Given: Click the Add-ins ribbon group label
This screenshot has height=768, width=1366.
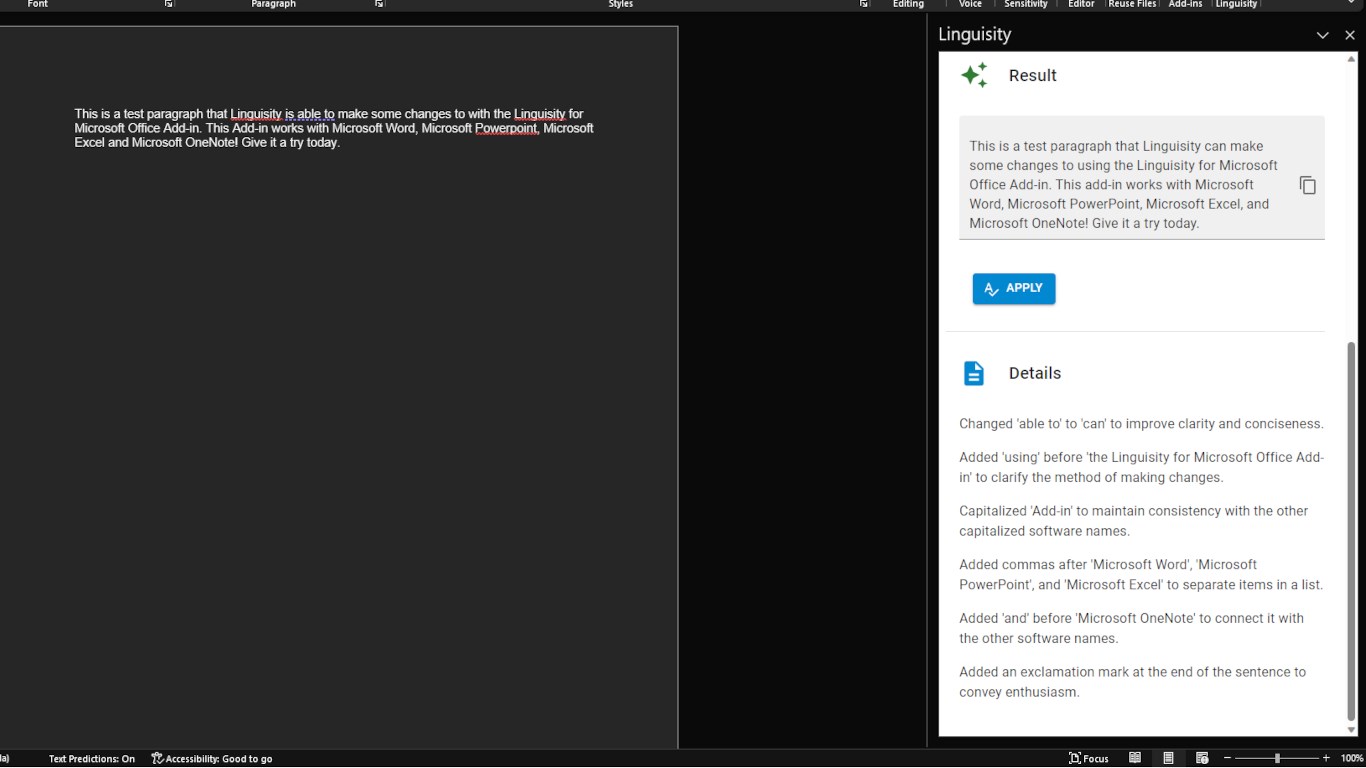Looking at the screenshot, I should [x=1185, y=4].
